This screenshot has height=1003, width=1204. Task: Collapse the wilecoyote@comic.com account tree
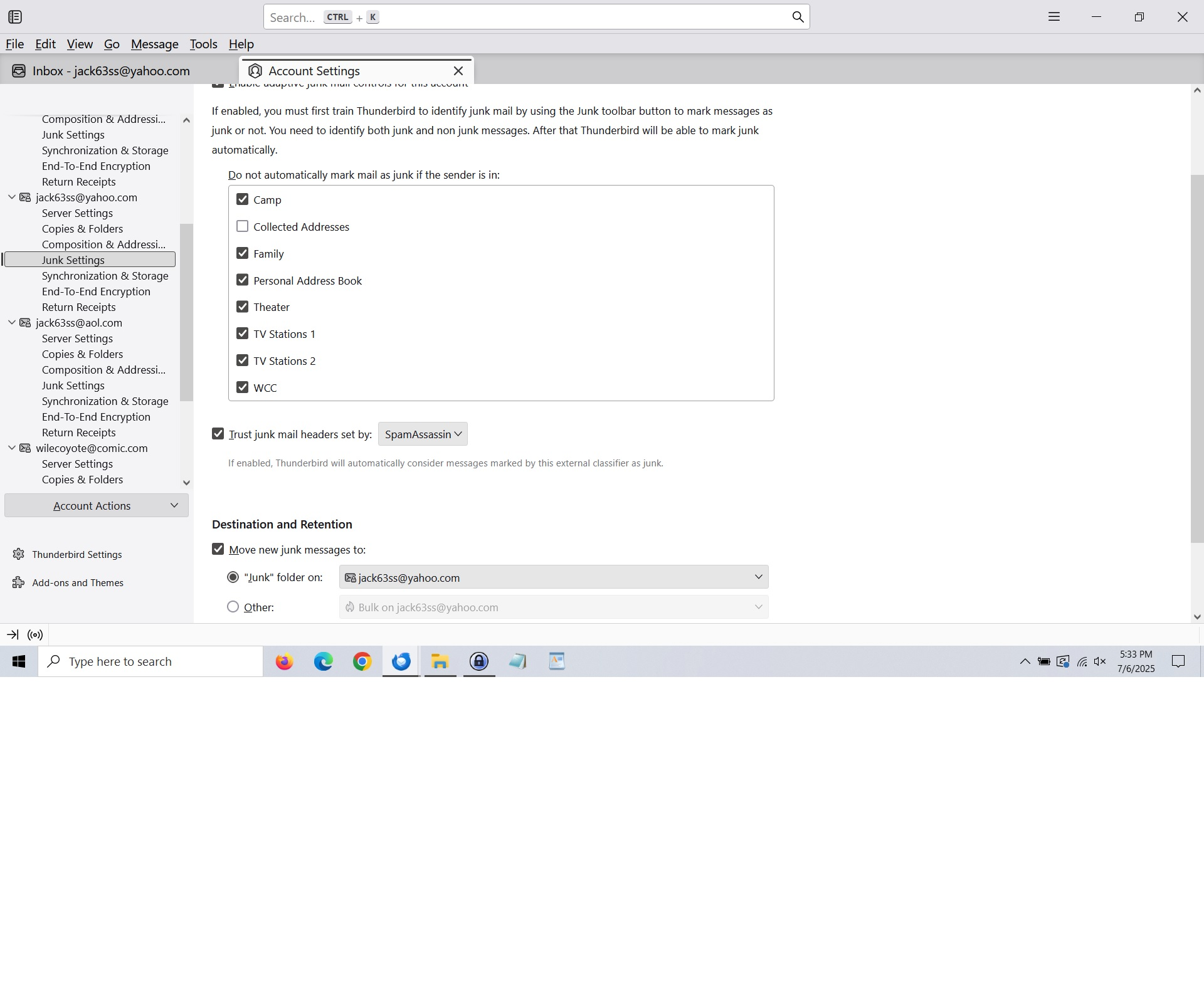point(11,448)
